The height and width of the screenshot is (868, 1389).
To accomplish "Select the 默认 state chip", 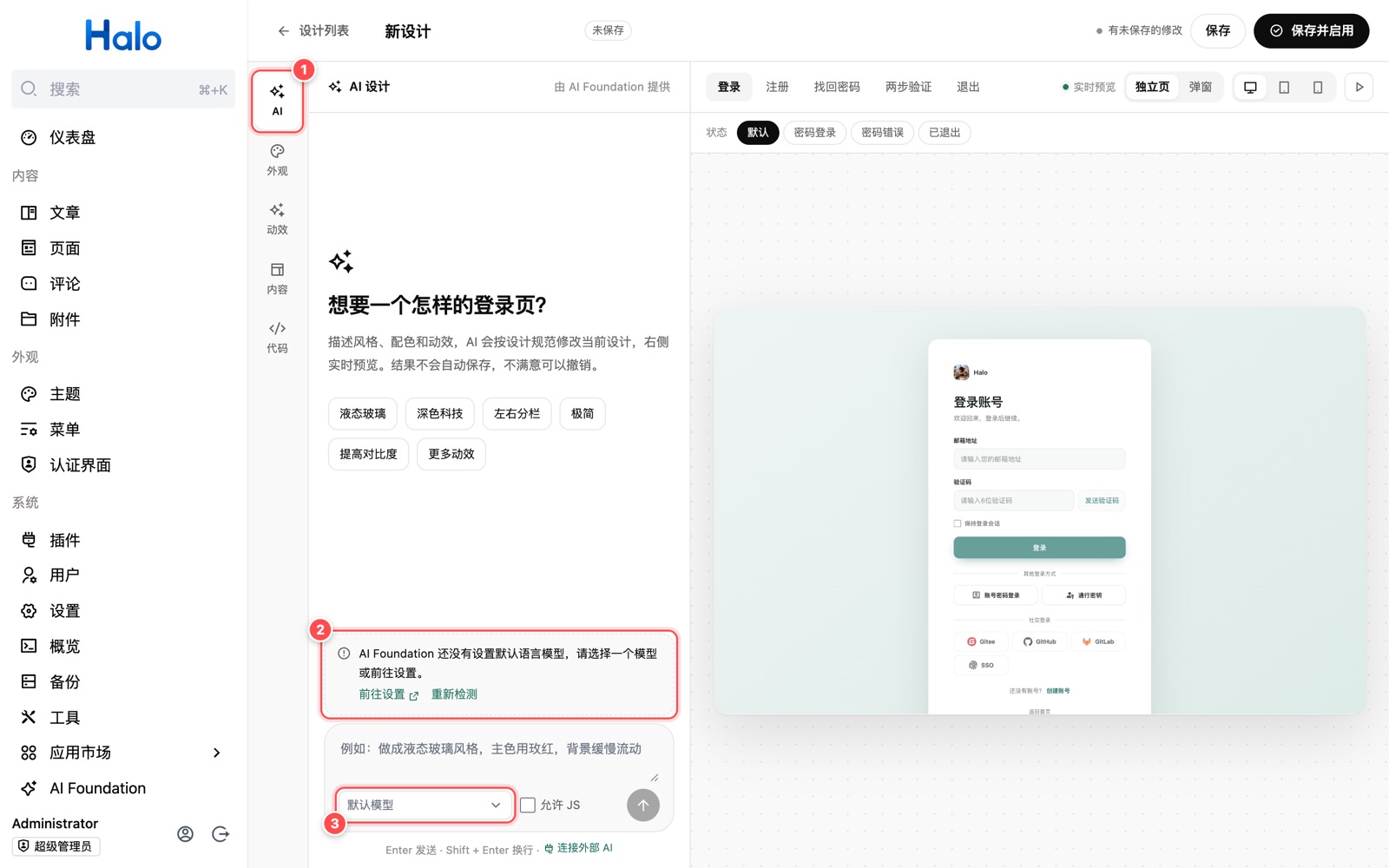I will click(758, 133).
